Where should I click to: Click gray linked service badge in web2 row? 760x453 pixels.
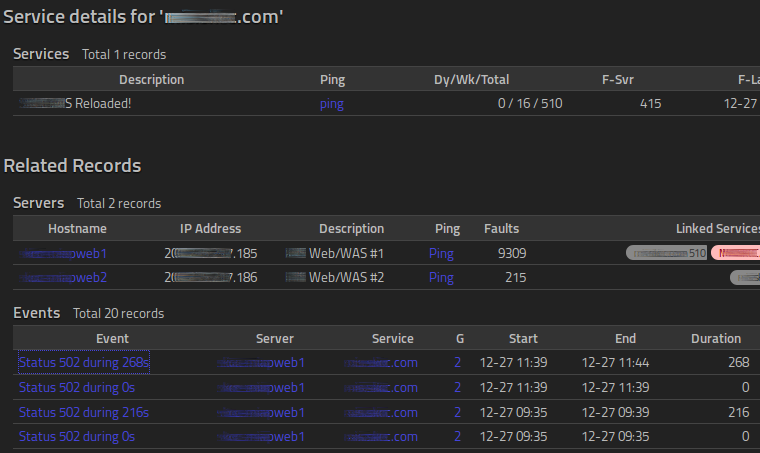click(x=744, y=277)
